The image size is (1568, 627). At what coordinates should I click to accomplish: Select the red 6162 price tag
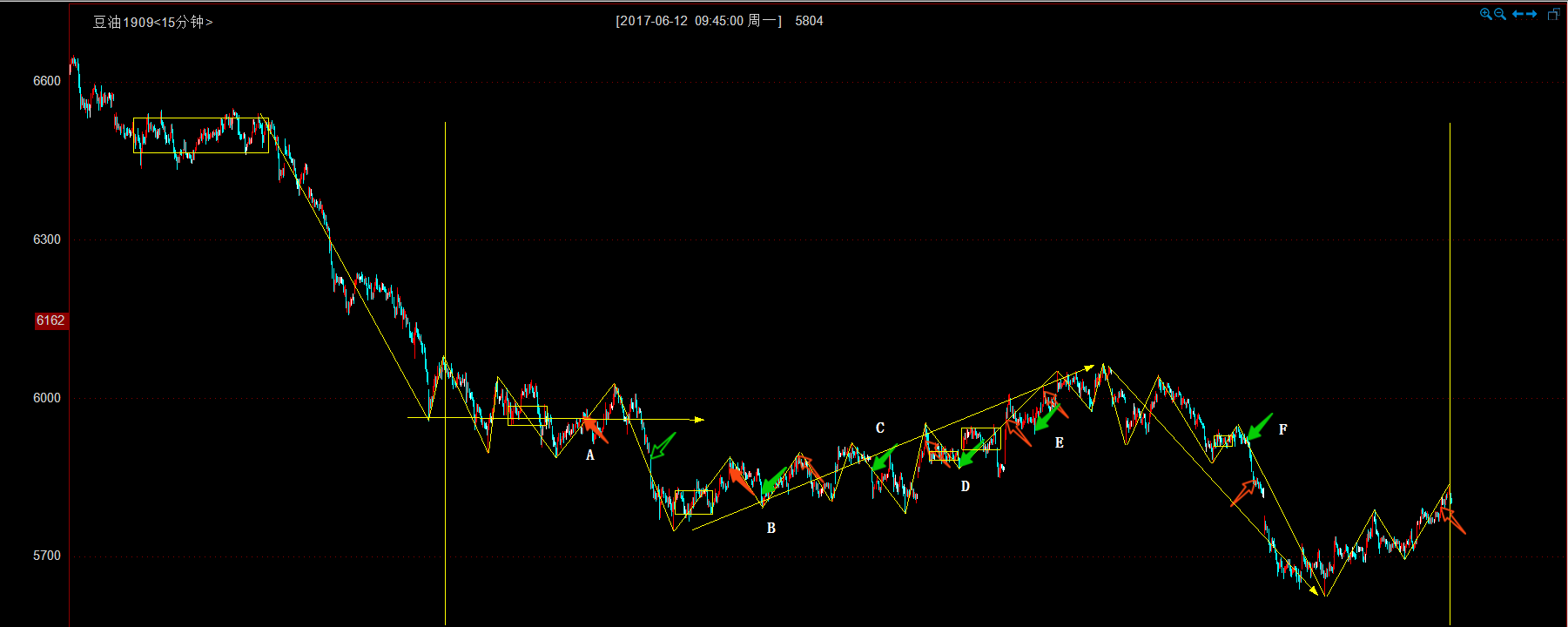tap(50, 320)
